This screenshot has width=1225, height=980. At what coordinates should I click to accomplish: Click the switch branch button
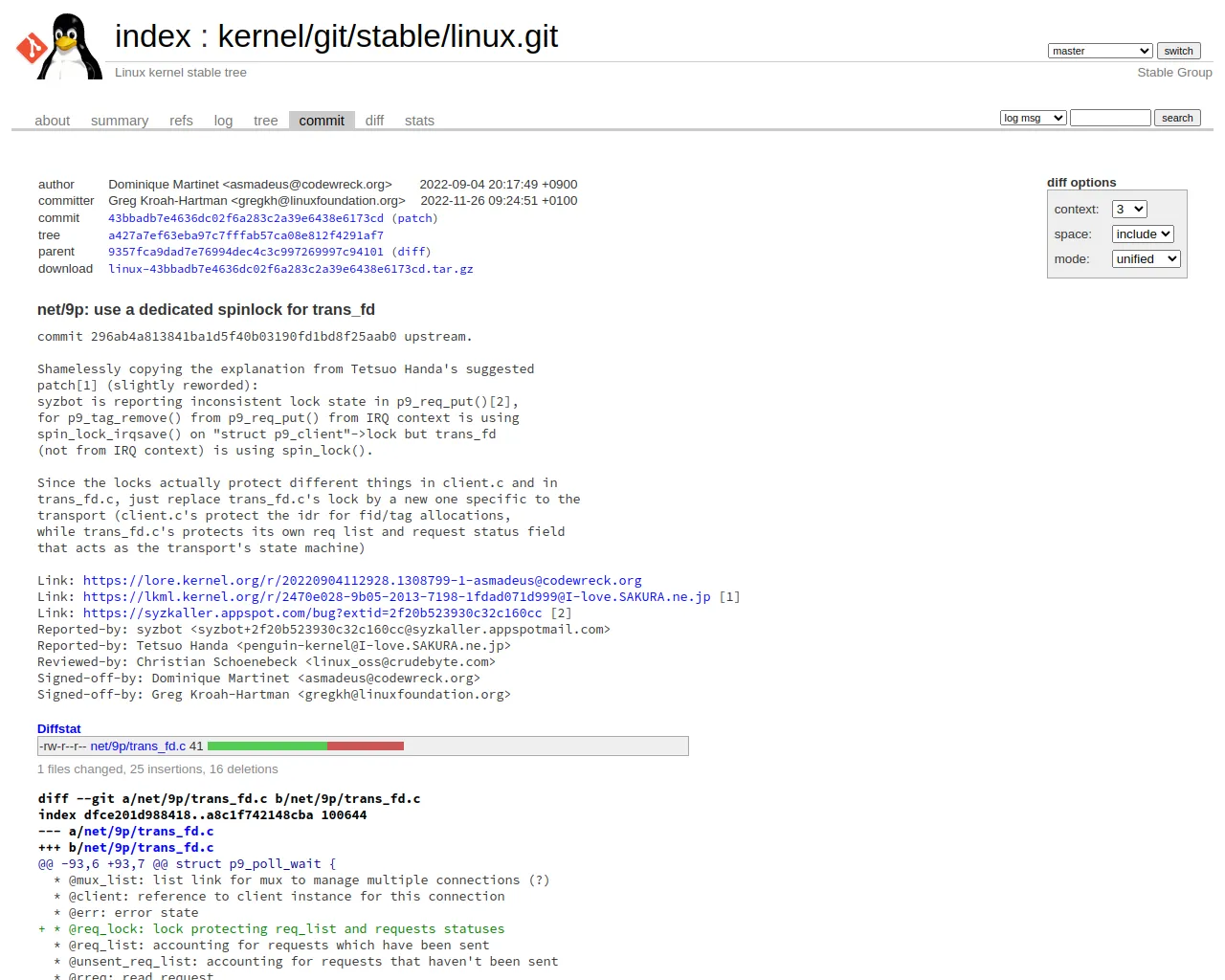pyautogui.click(x=1178, y=51)
